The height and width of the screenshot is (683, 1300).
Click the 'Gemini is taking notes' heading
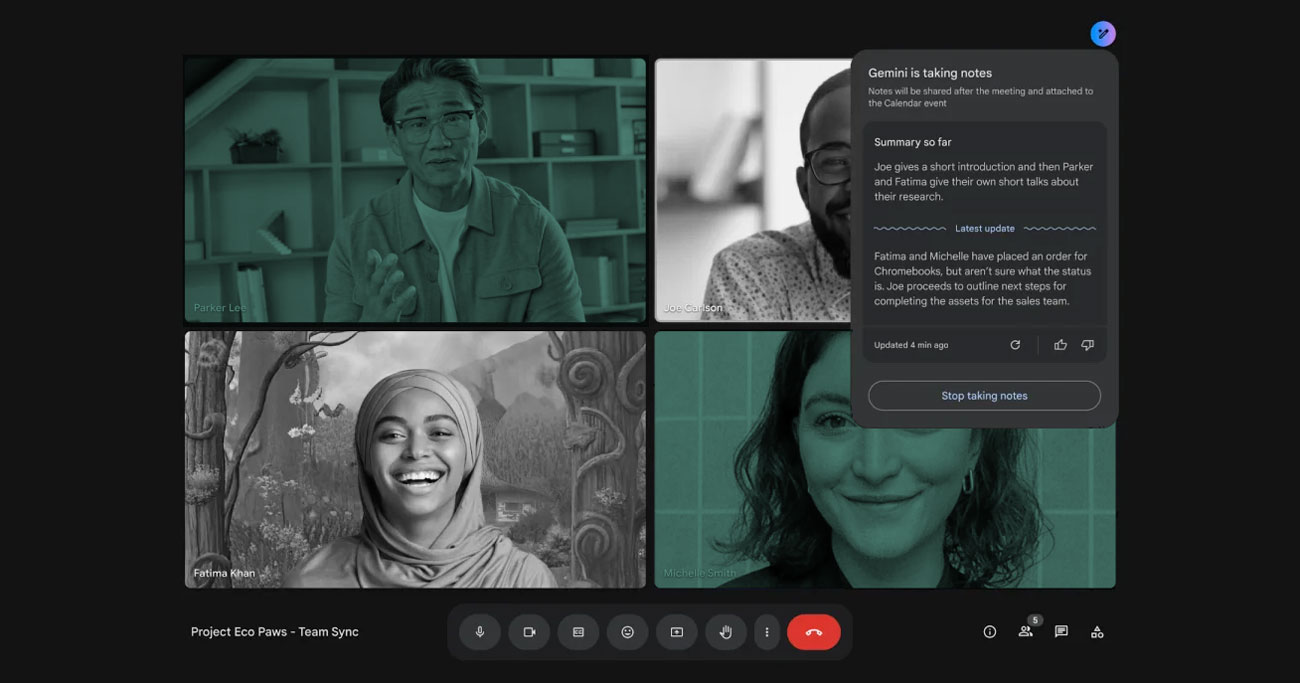tap(930, 73)
